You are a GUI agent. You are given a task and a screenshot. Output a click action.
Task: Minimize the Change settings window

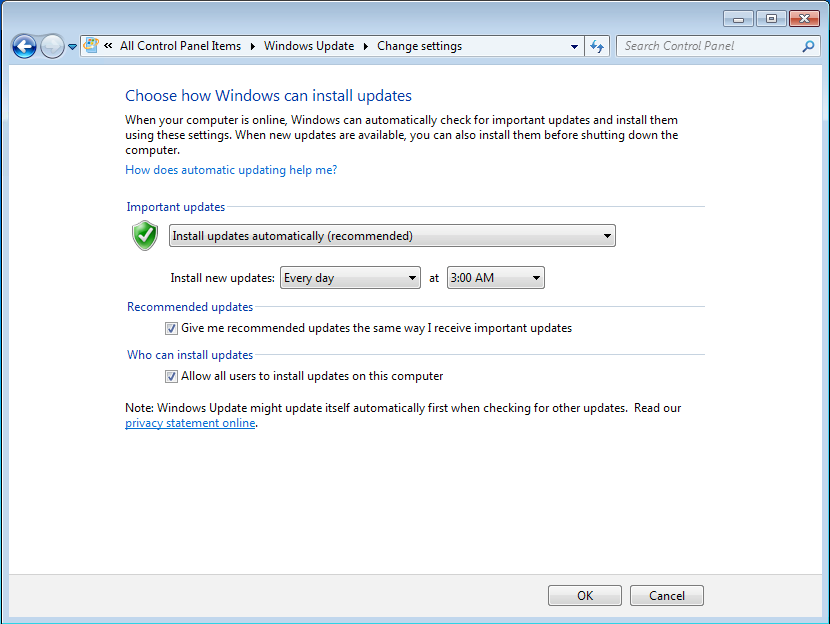[738, 19]
